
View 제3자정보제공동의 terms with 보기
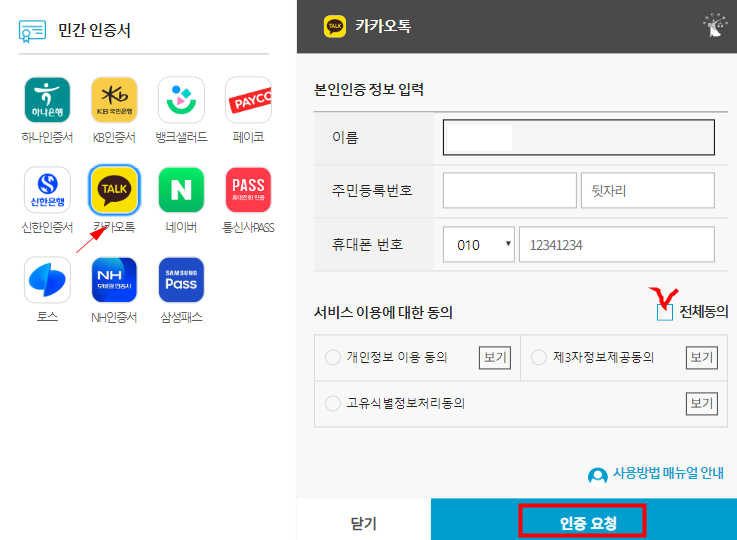tap(702, 358)
